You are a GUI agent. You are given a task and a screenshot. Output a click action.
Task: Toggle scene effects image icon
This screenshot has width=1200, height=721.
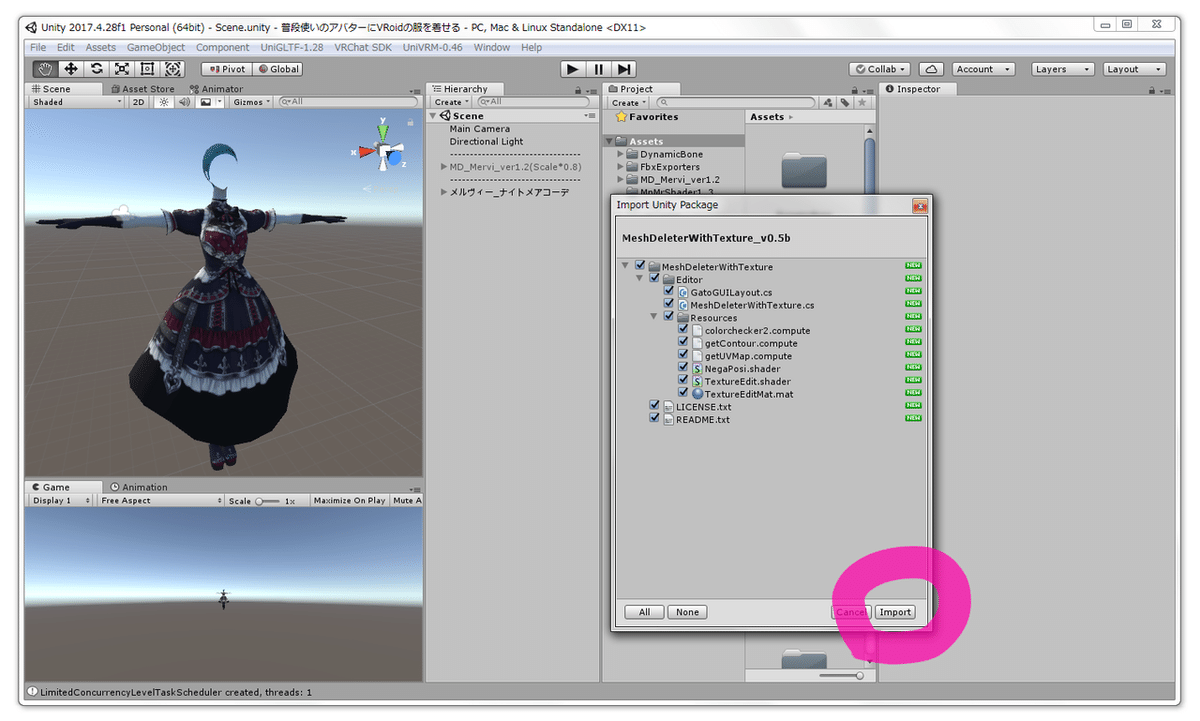[x=206, y=102]
